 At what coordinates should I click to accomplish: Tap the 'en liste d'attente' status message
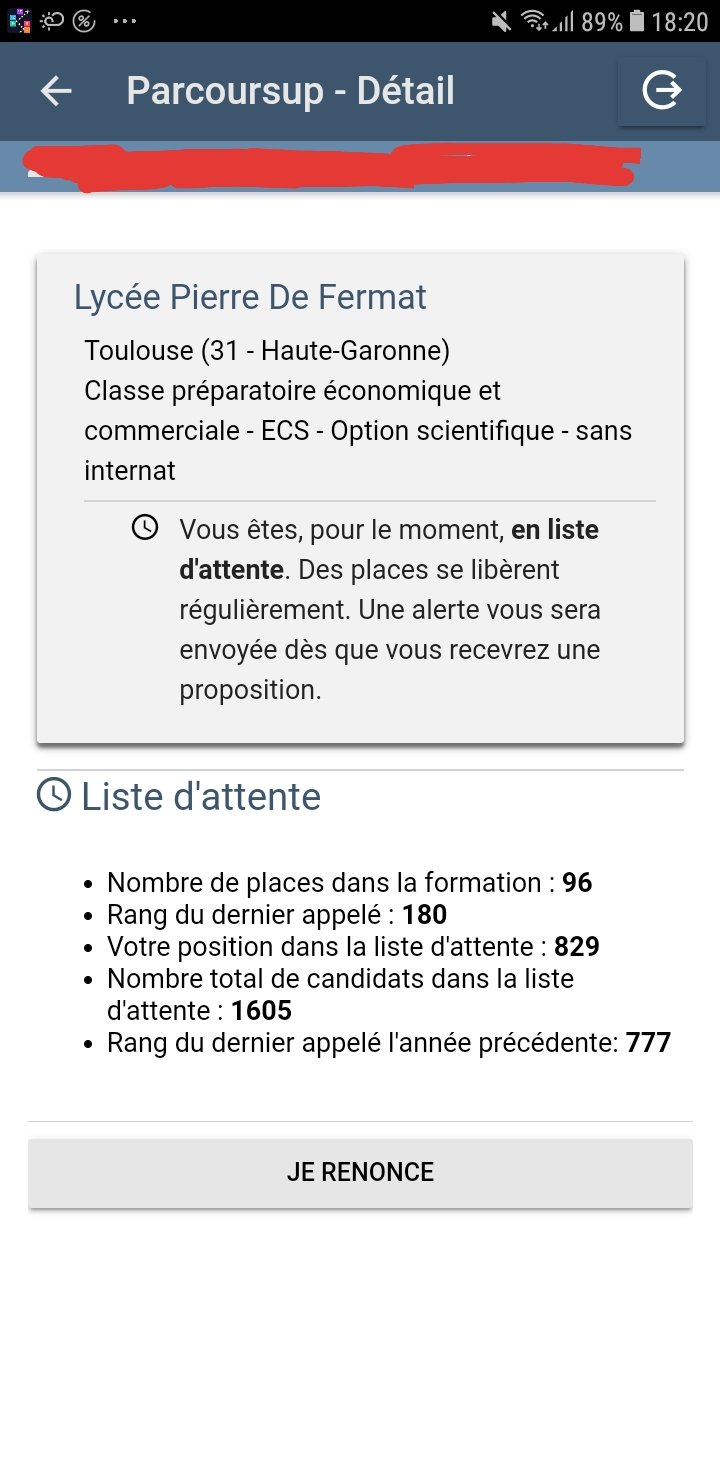389,609
